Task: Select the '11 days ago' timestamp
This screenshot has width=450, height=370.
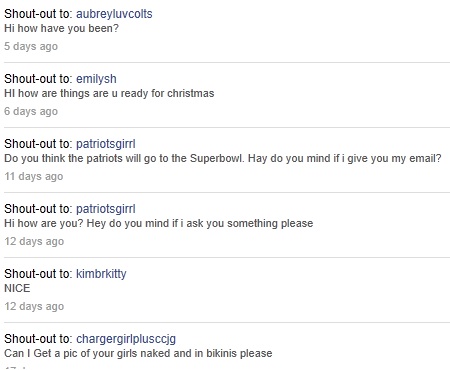Action: 34,176
